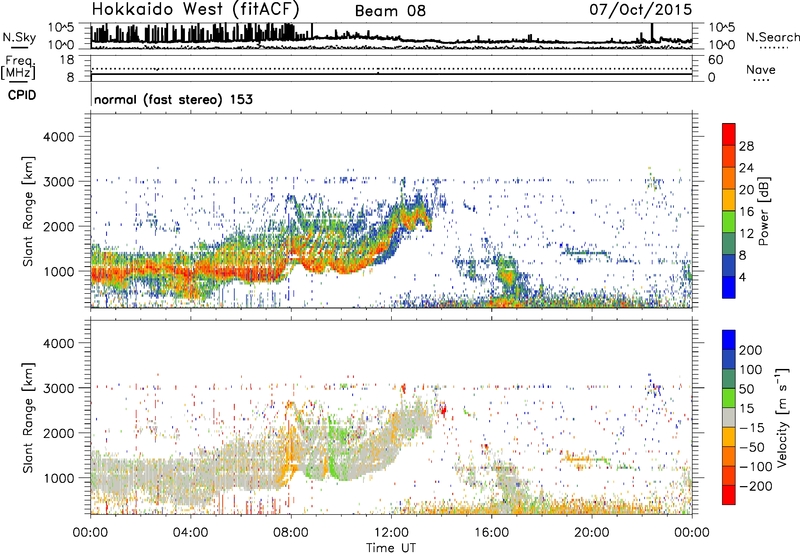Click the '-200' tick on Velocity color bar
The width and height of the screenshot is (800, 554).
click(756, 486)
